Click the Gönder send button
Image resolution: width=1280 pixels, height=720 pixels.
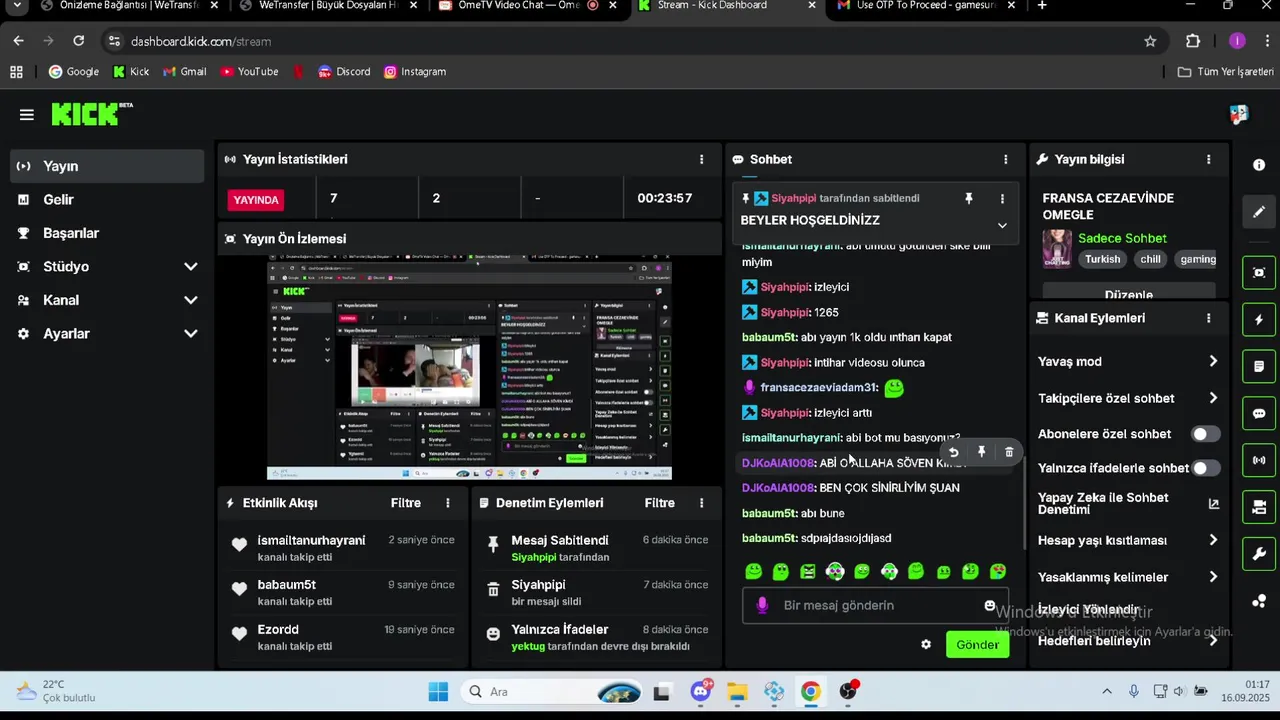click(x=977, y=645)
